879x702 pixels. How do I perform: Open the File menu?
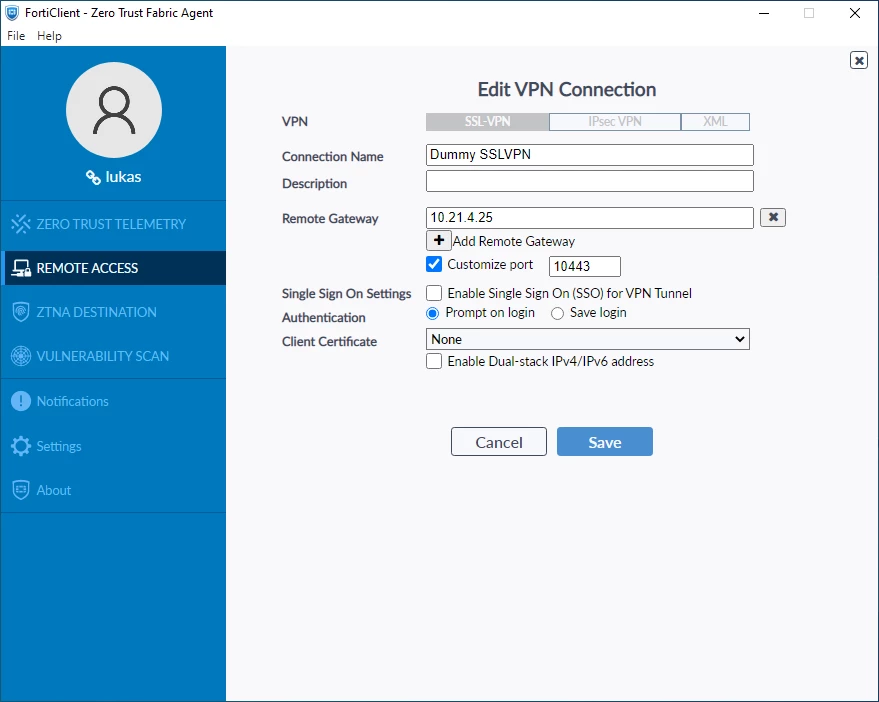click(16, 35)
